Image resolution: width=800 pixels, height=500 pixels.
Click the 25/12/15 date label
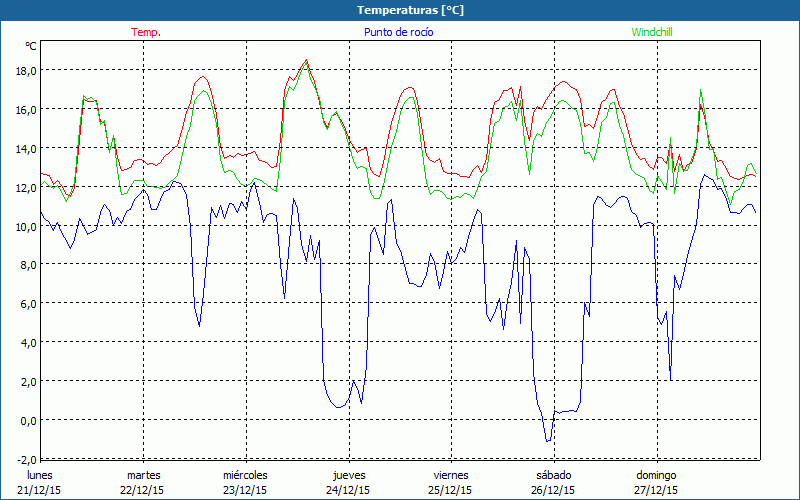[450, 490]
